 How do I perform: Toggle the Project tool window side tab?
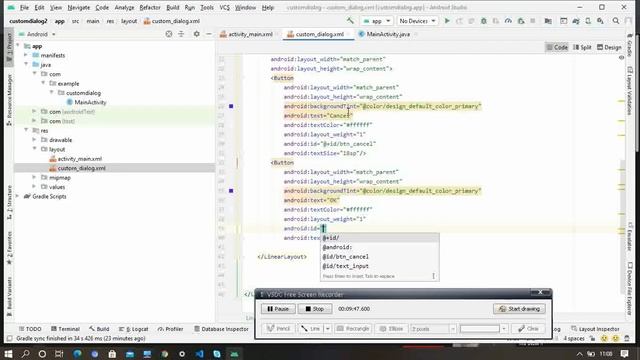click(x=9, y=48)
